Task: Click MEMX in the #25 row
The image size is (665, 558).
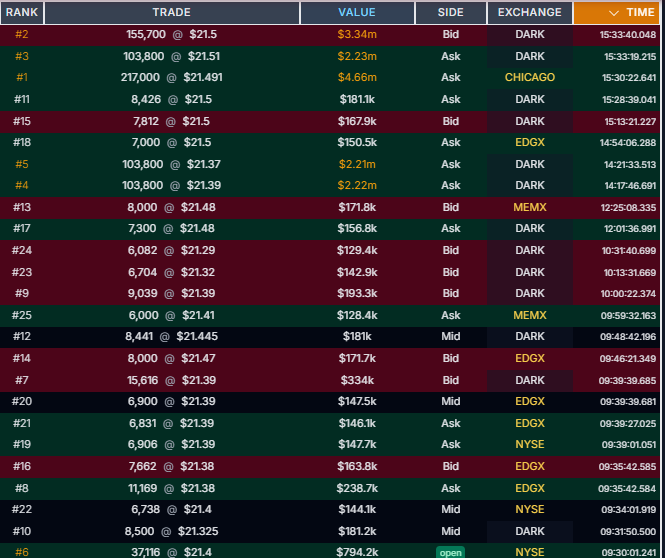Action: [530, 315]
